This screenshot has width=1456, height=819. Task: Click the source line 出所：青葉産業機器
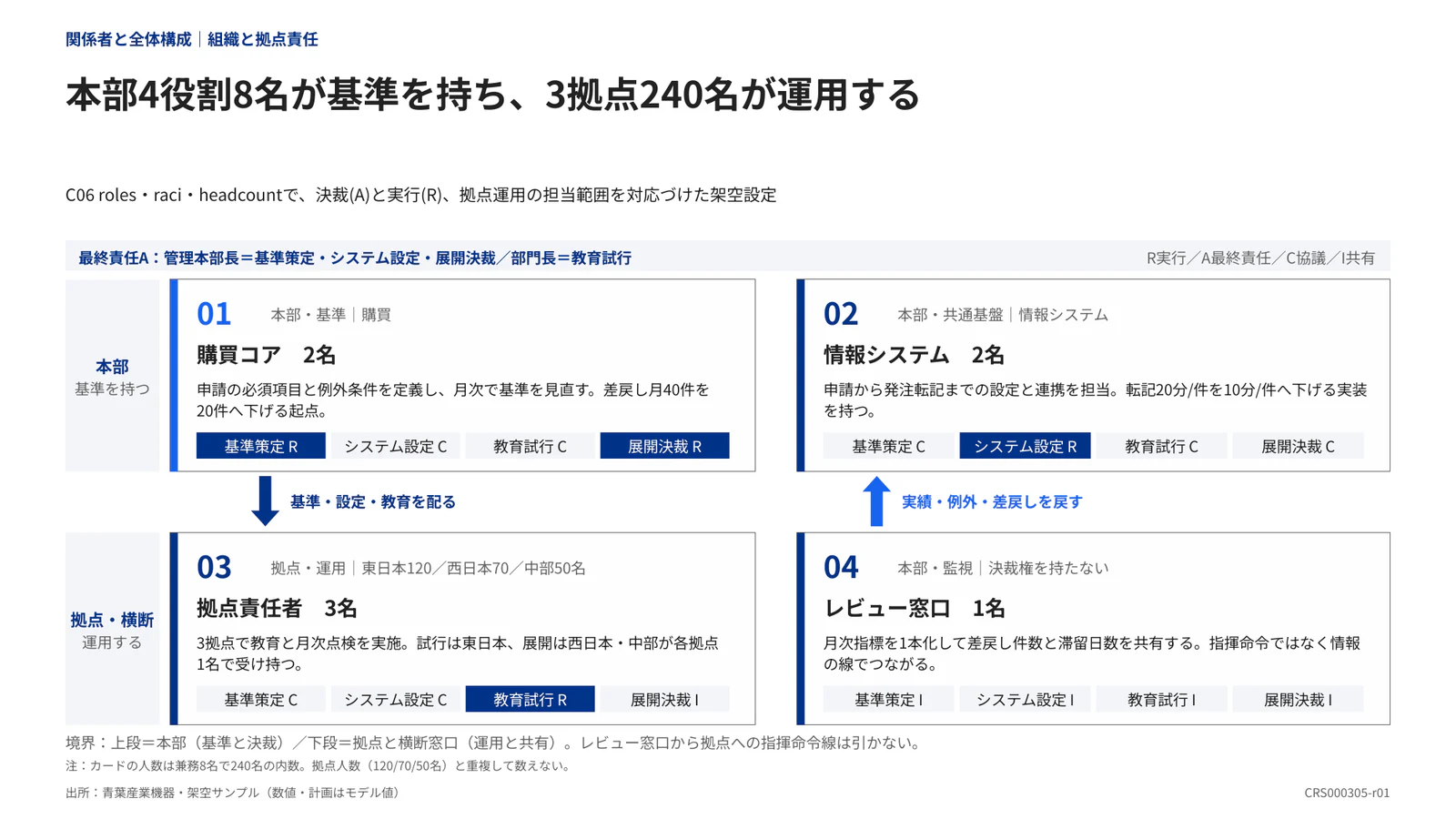(233, 793)
